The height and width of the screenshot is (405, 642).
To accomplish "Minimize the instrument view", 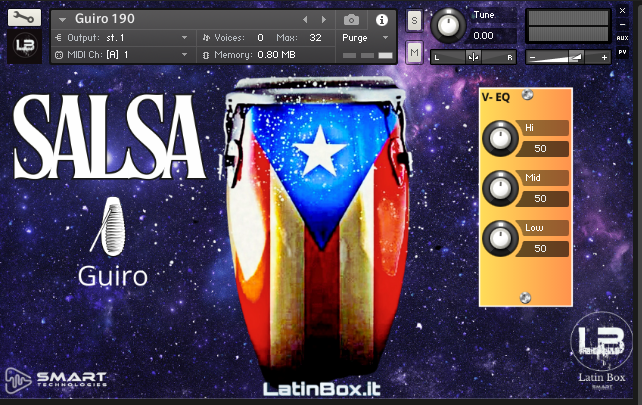I will (x=622, y=25).
